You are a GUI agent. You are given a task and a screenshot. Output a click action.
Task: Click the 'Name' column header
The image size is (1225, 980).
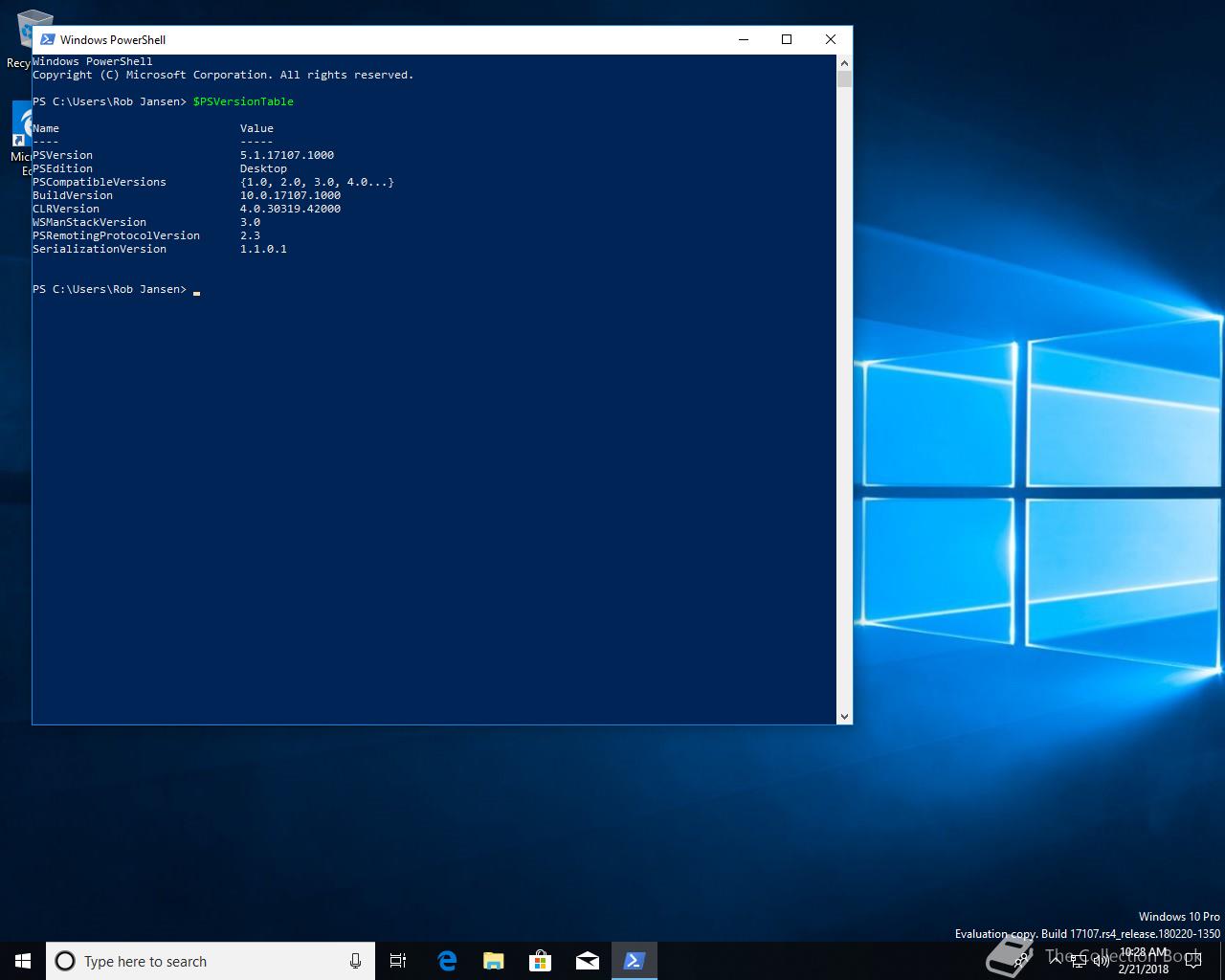46,128
